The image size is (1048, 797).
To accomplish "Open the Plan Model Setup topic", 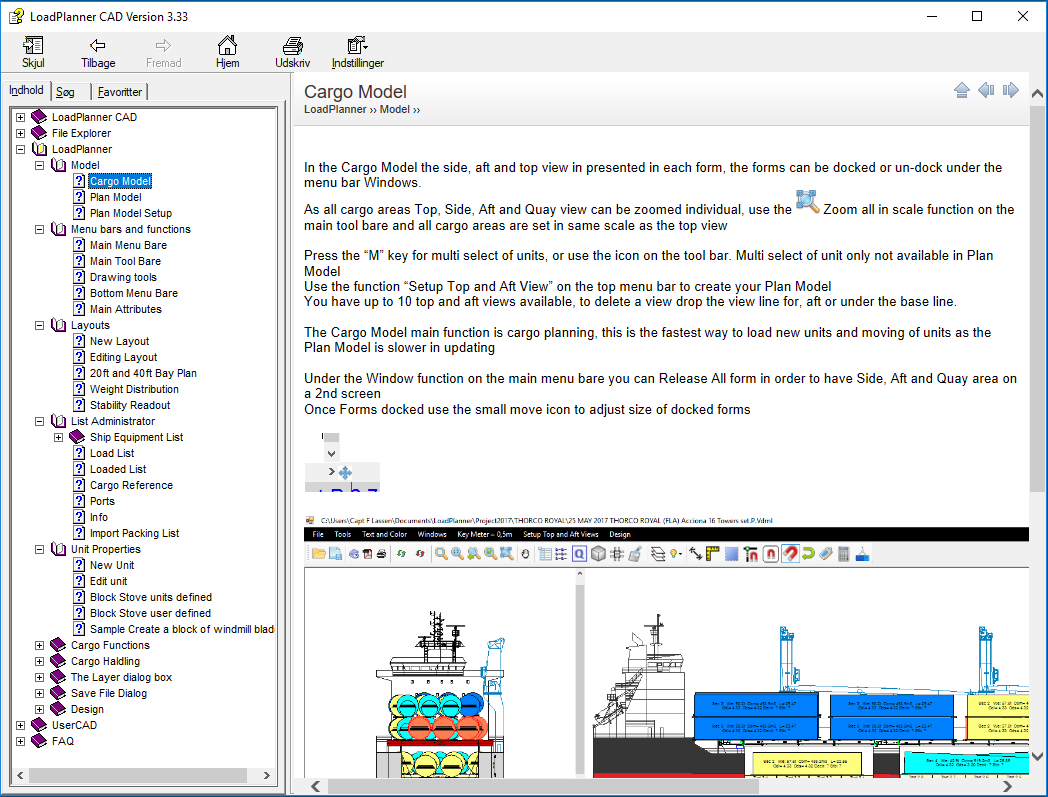I will (x=131, y=213).
